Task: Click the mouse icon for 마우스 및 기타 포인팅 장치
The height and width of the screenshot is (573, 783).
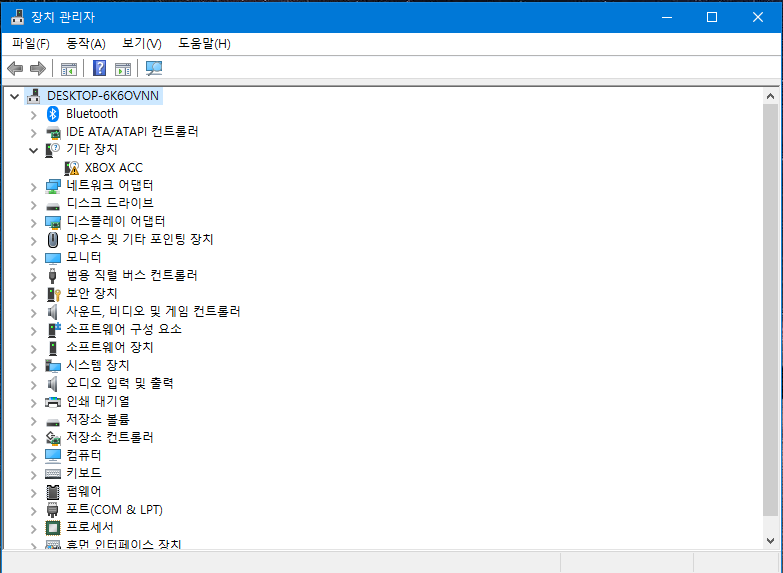Action: point(52,240)
